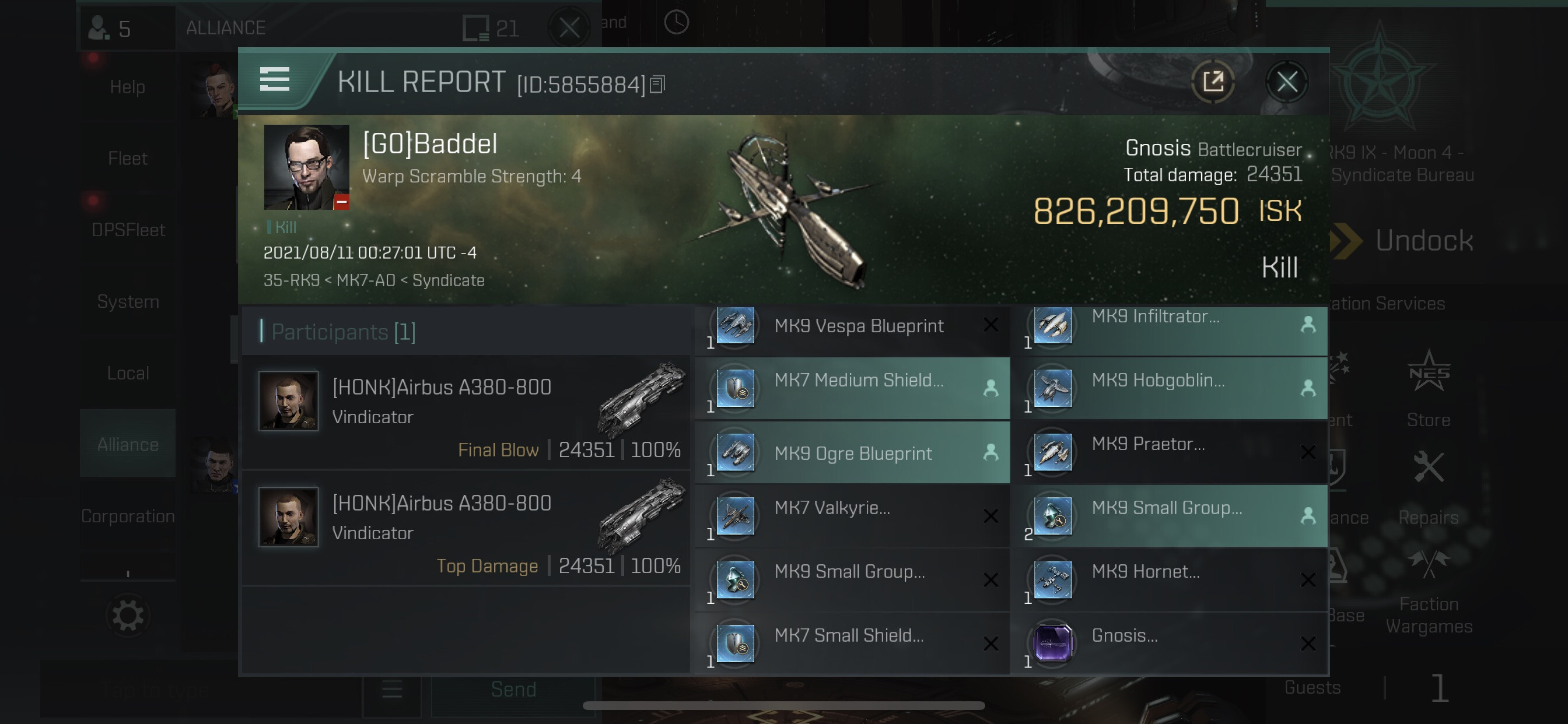Click the MK9 Hornet drone icon

[x=1052, y=579]
